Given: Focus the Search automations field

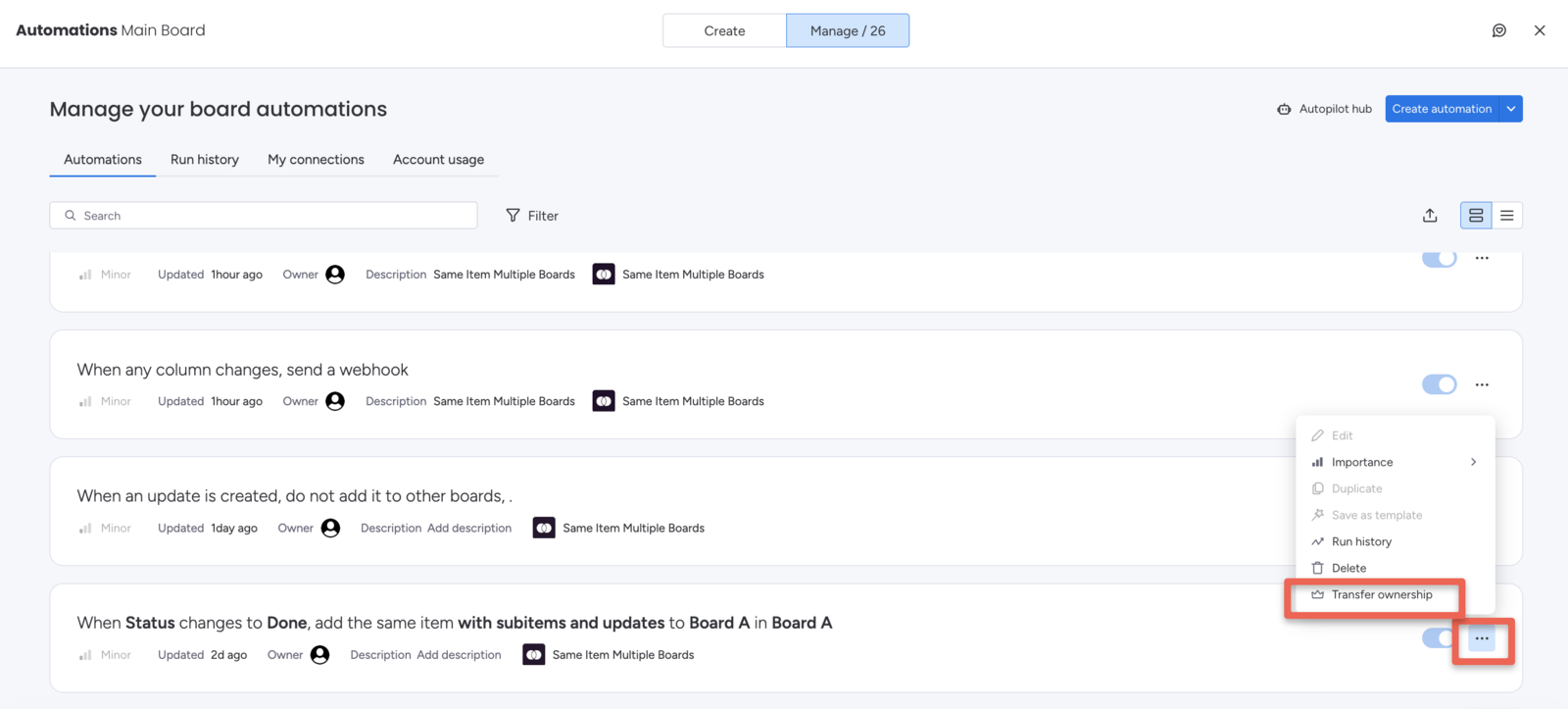Looking at the screenshot, I should tap(264, 216).
